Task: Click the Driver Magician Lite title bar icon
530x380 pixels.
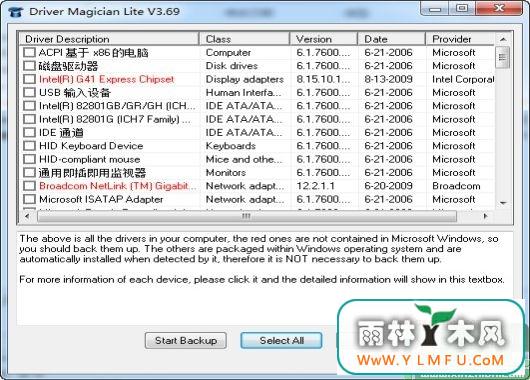Action: coord(16,12)
